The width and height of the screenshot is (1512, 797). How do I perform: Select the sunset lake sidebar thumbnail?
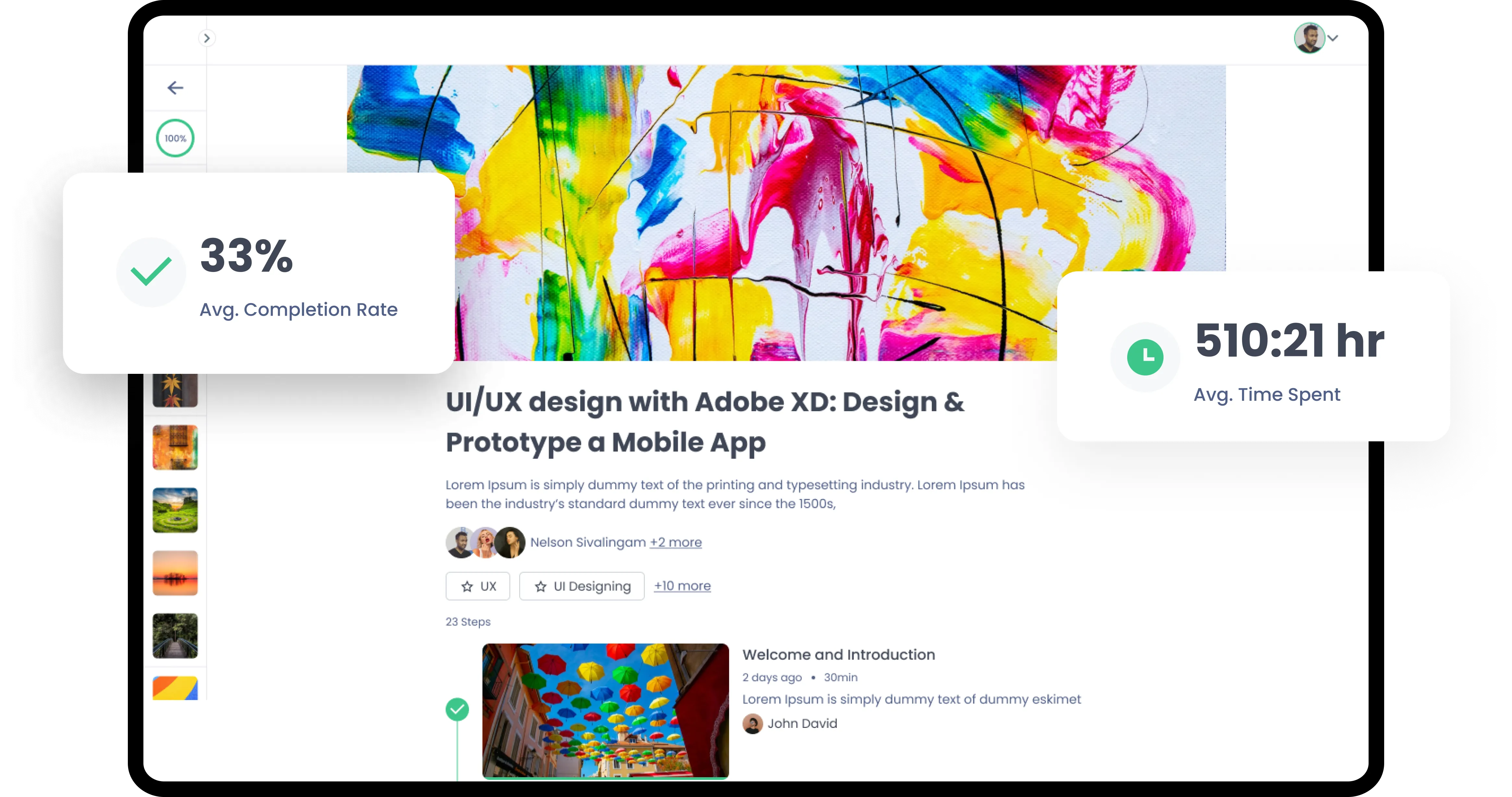coord(175,573)
